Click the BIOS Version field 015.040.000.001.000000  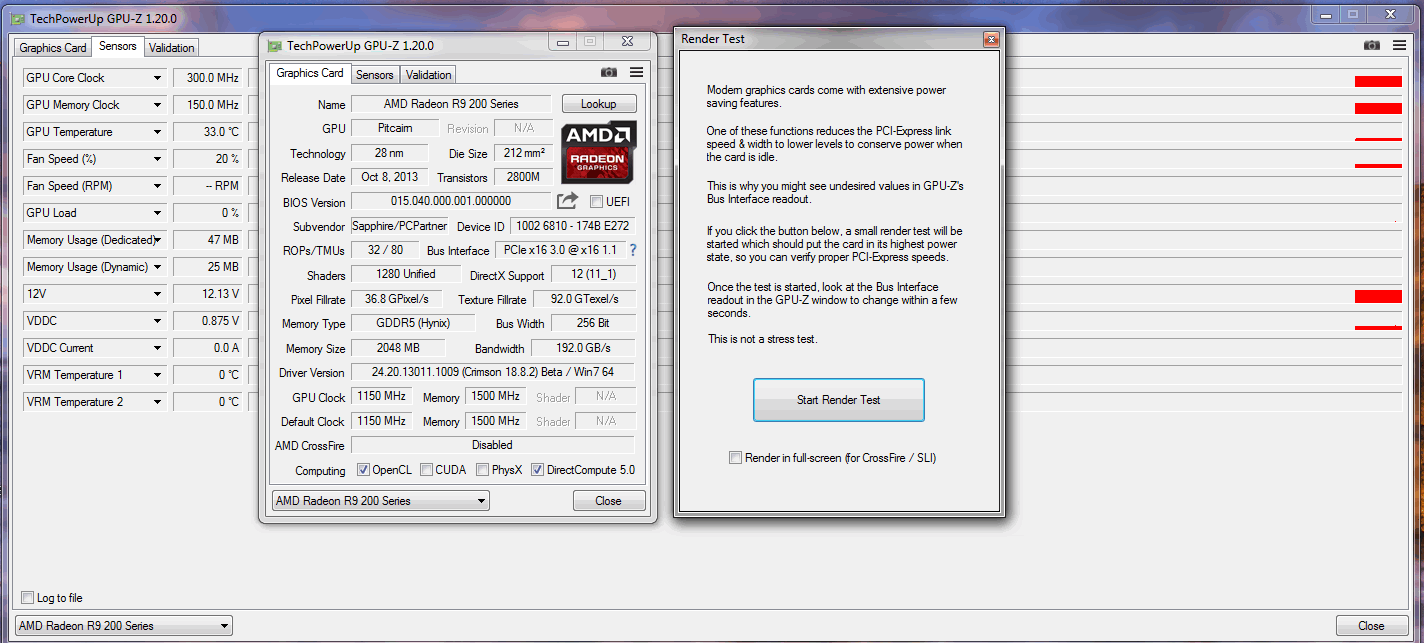451,201
